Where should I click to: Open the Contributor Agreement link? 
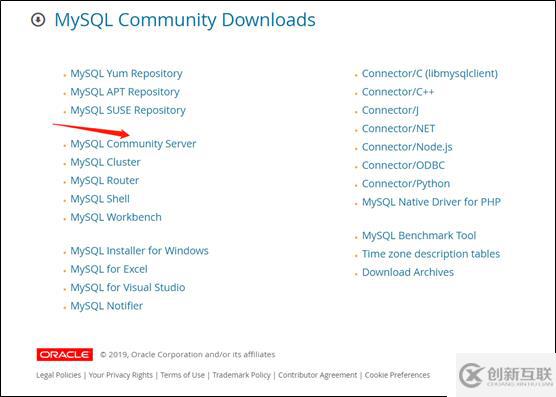click(x=318, y=375)
